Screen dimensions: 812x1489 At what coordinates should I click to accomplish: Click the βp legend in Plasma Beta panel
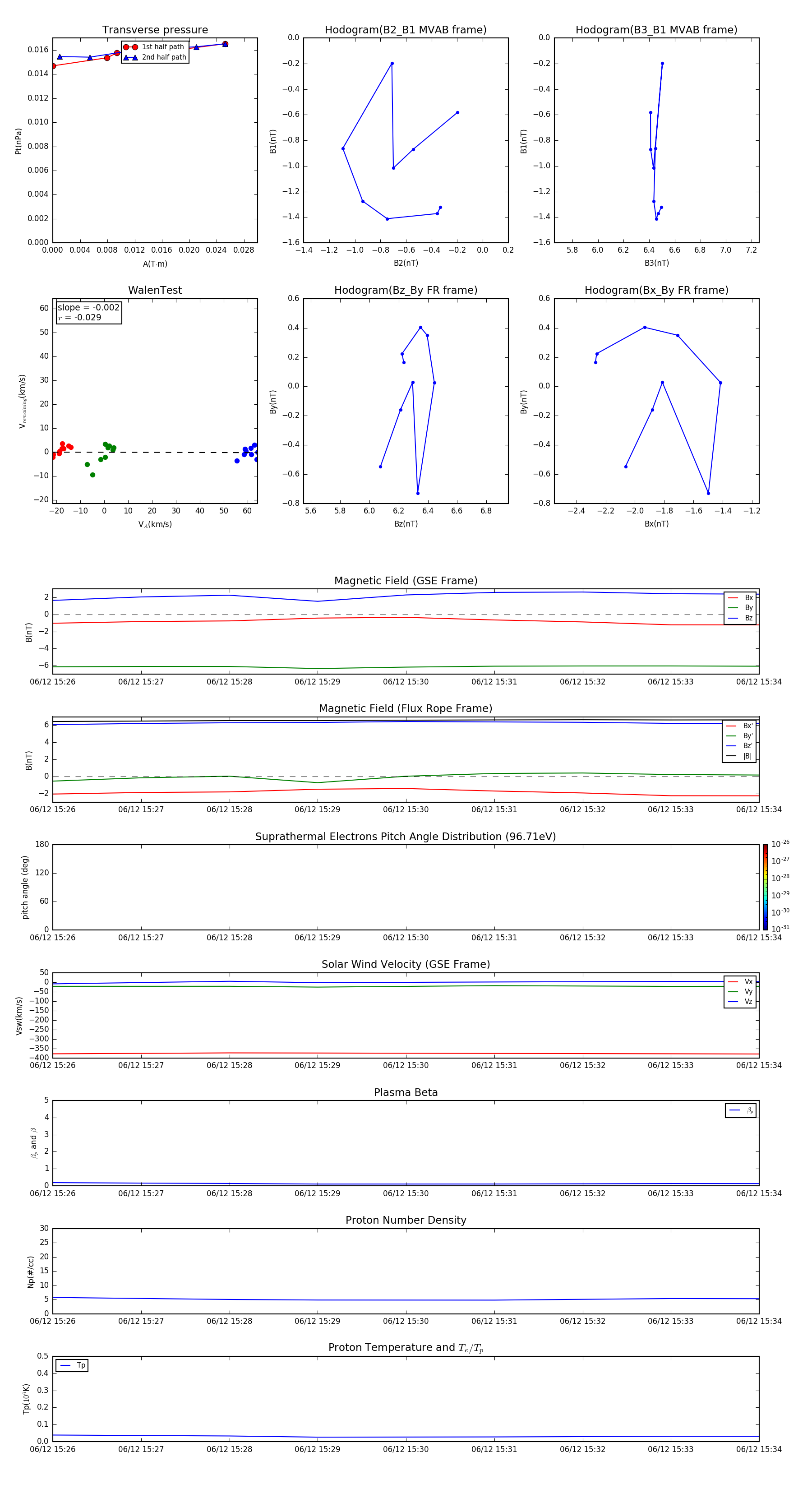(x=741, y=1110)
